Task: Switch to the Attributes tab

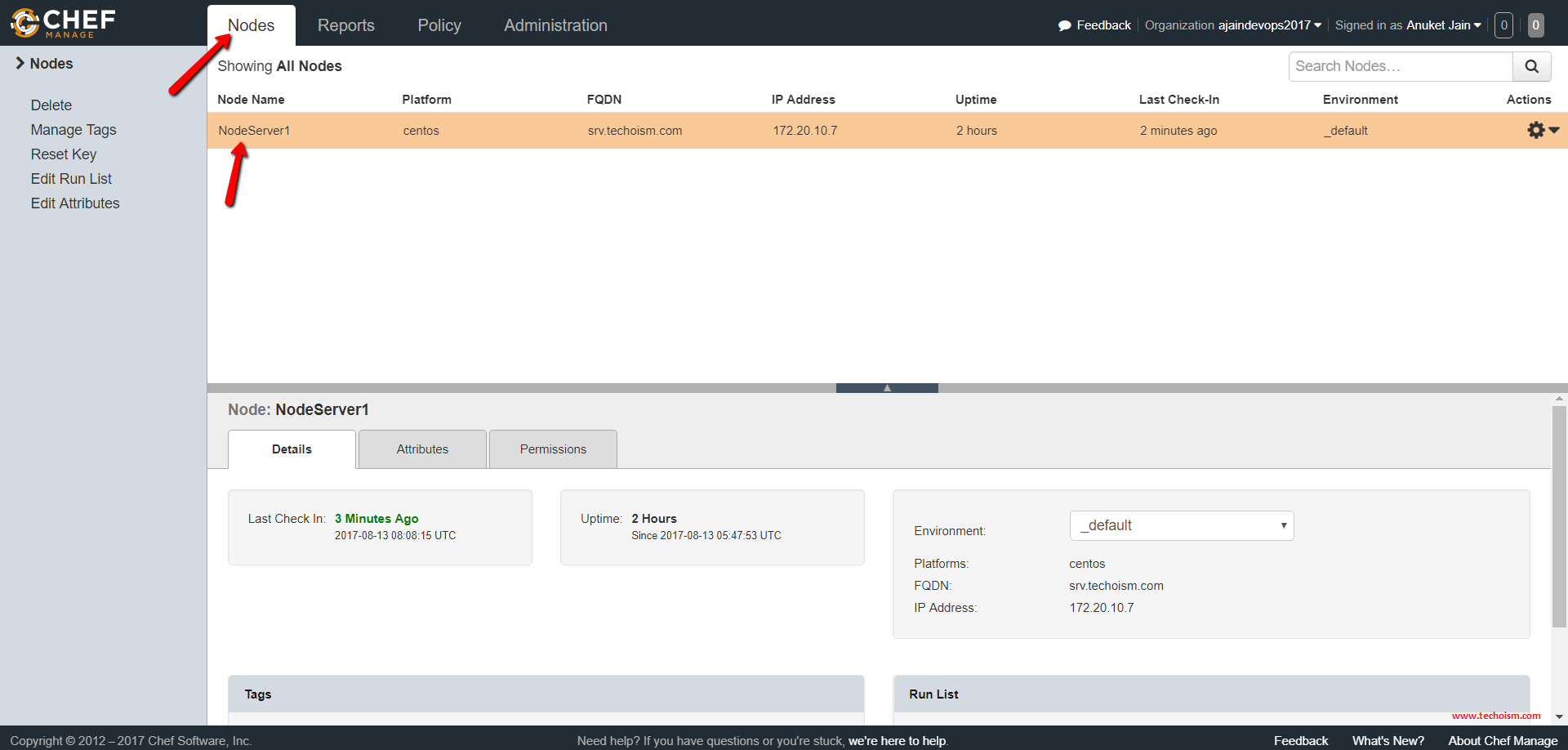Action: (x=422, y=449)
